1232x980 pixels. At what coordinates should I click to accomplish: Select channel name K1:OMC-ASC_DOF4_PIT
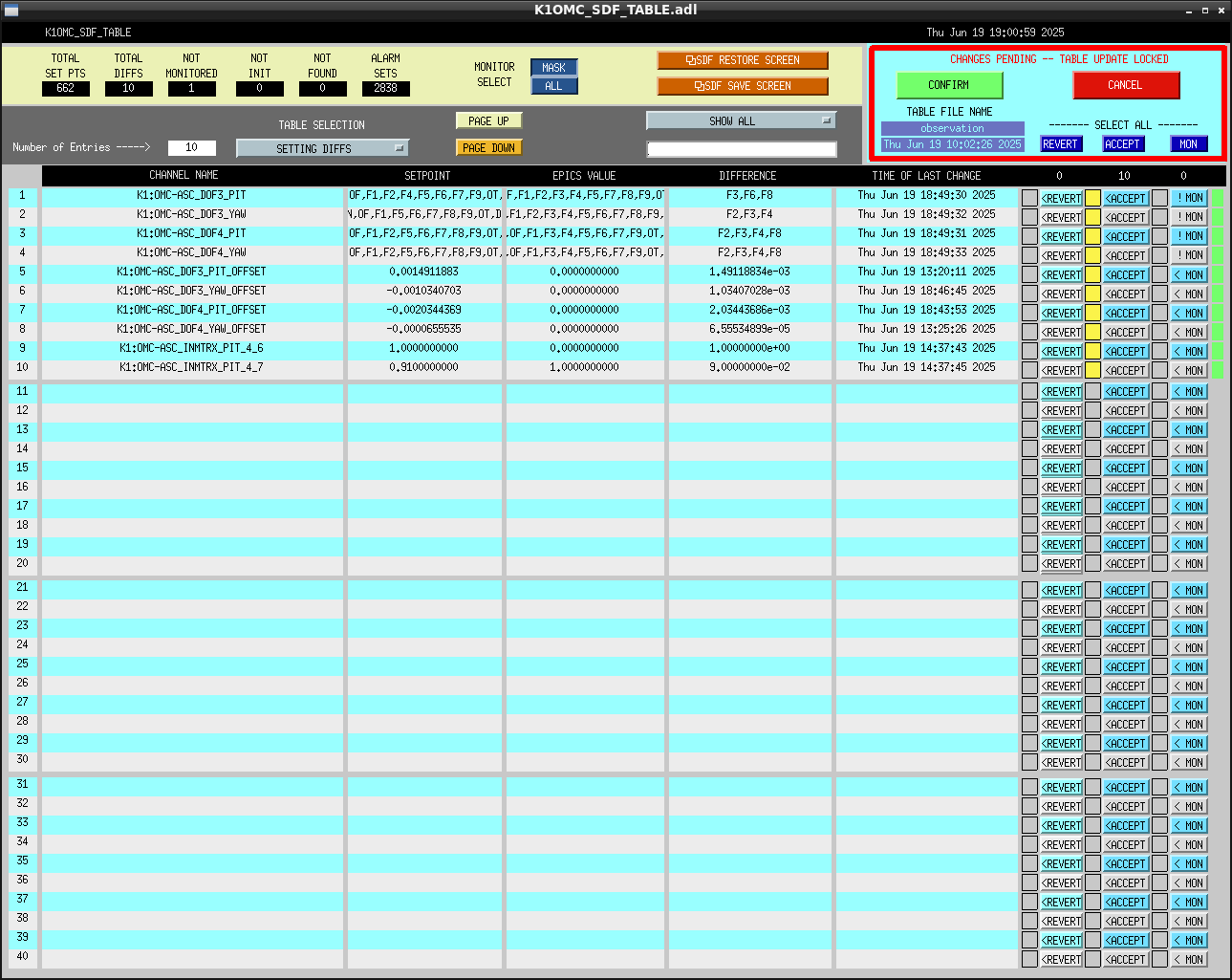point(191,233)
